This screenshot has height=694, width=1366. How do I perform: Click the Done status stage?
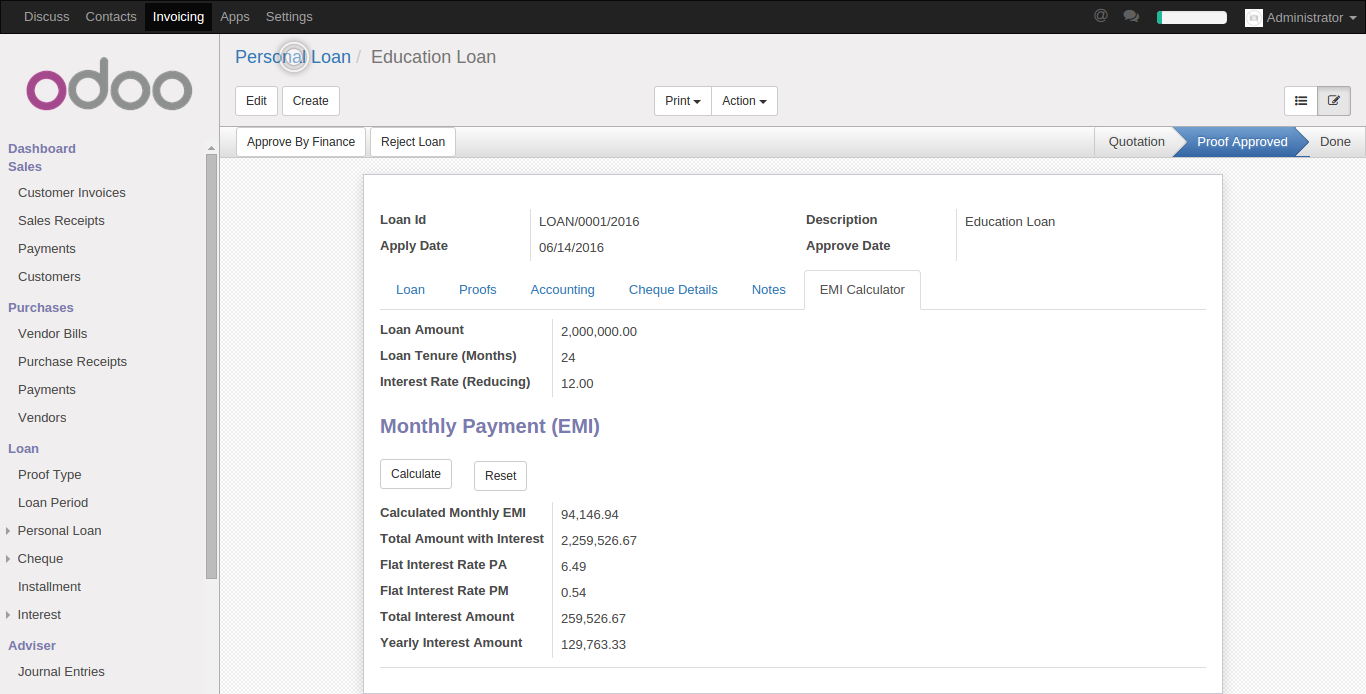[1335, 142]
